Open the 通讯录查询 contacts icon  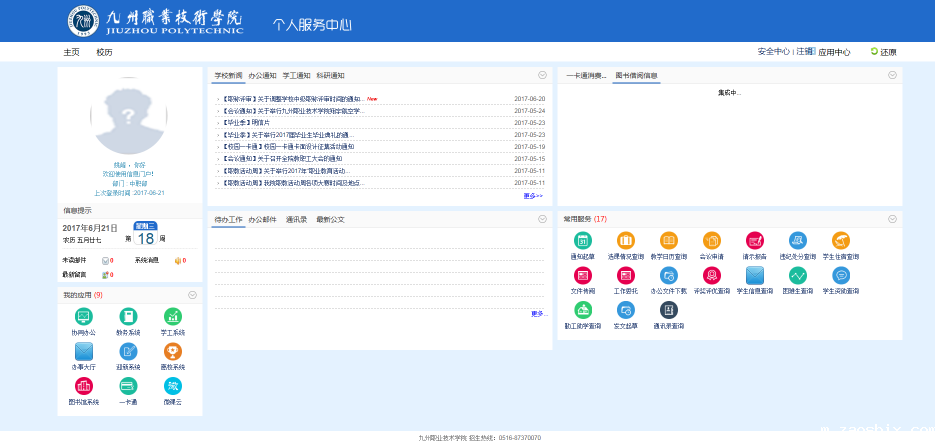tap(669, 310)
